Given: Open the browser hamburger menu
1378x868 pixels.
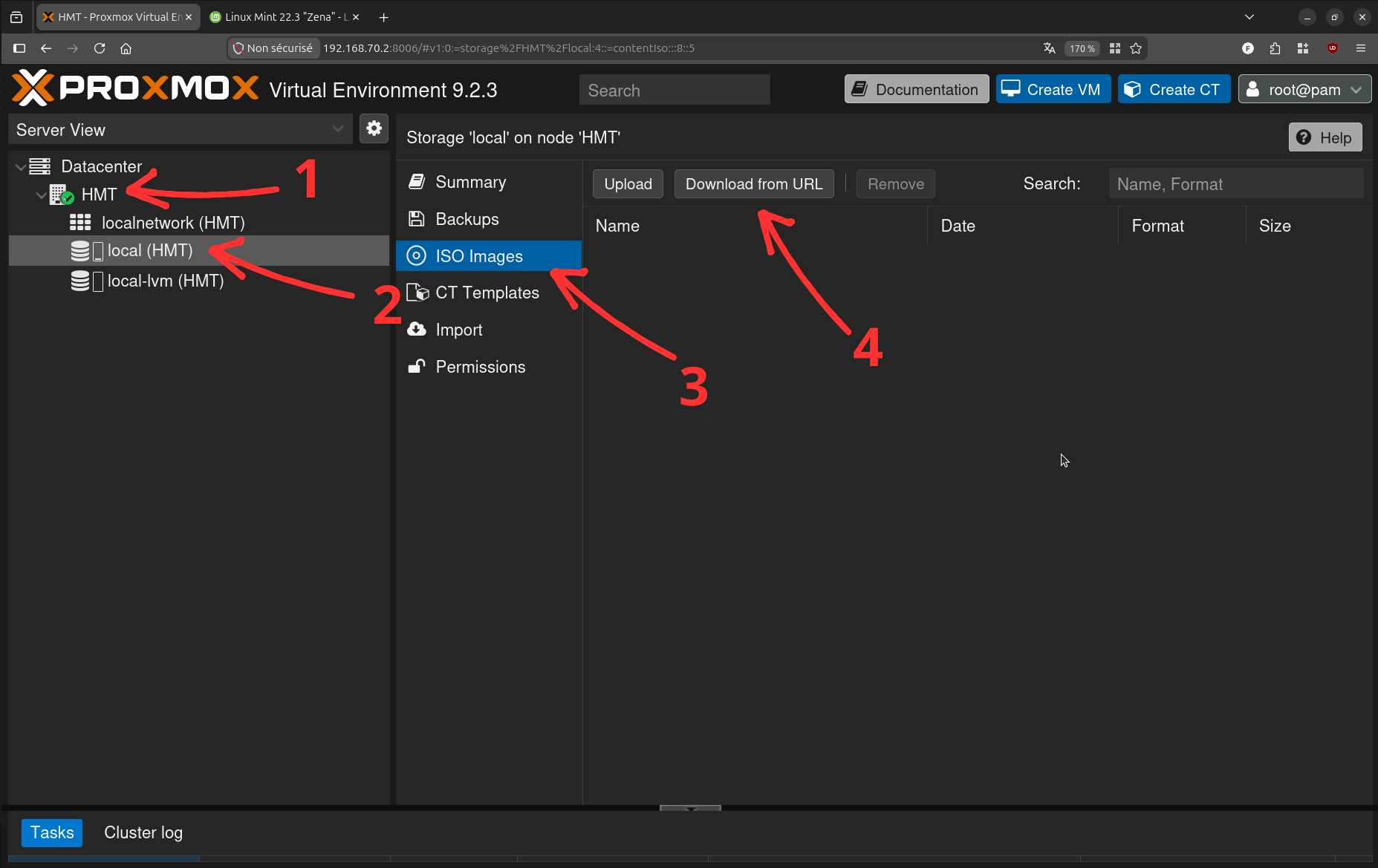Looking at the screenshot, I should point(1361,48).
